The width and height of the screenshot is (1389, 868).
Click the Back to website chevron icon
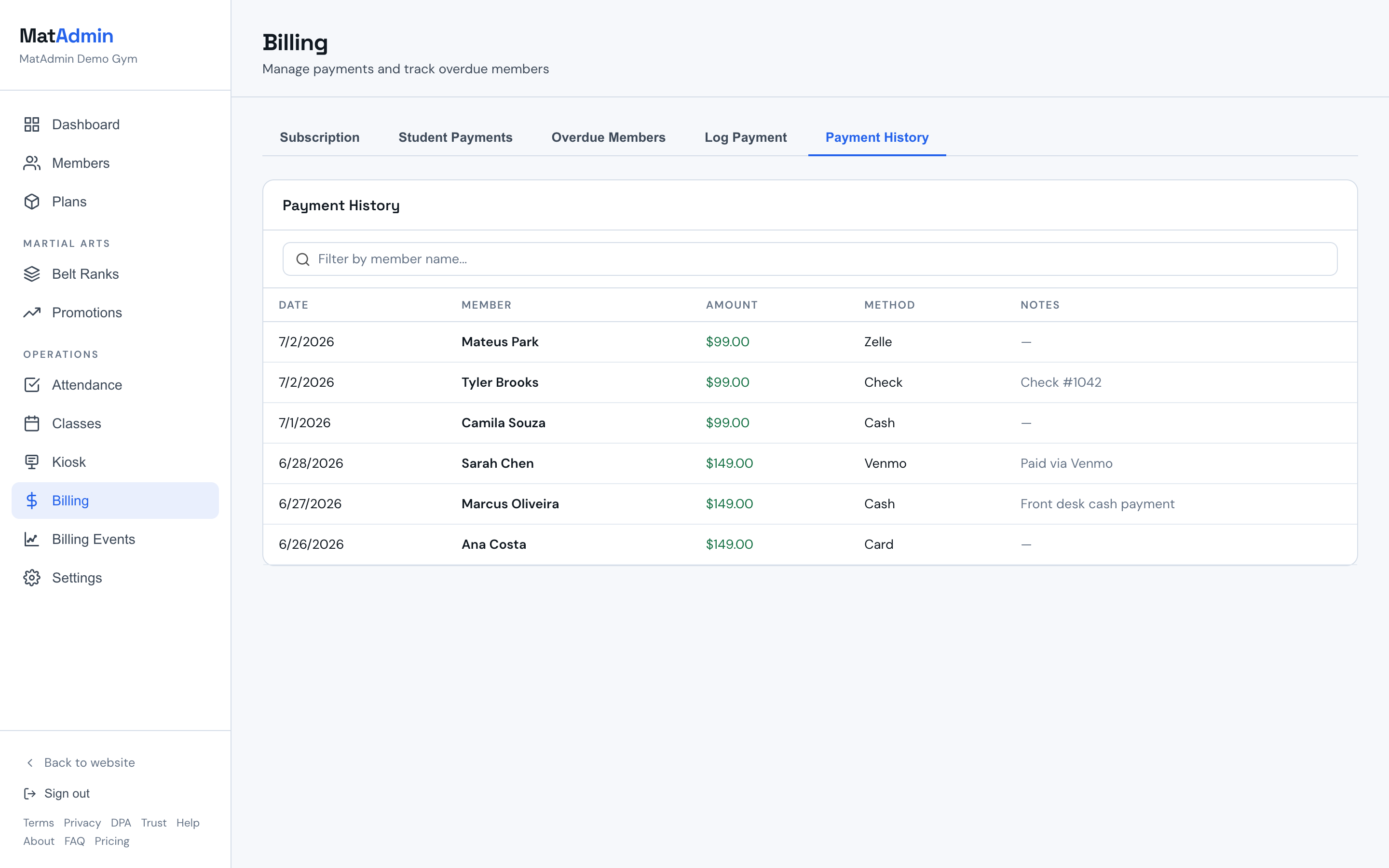coord(30,762)
